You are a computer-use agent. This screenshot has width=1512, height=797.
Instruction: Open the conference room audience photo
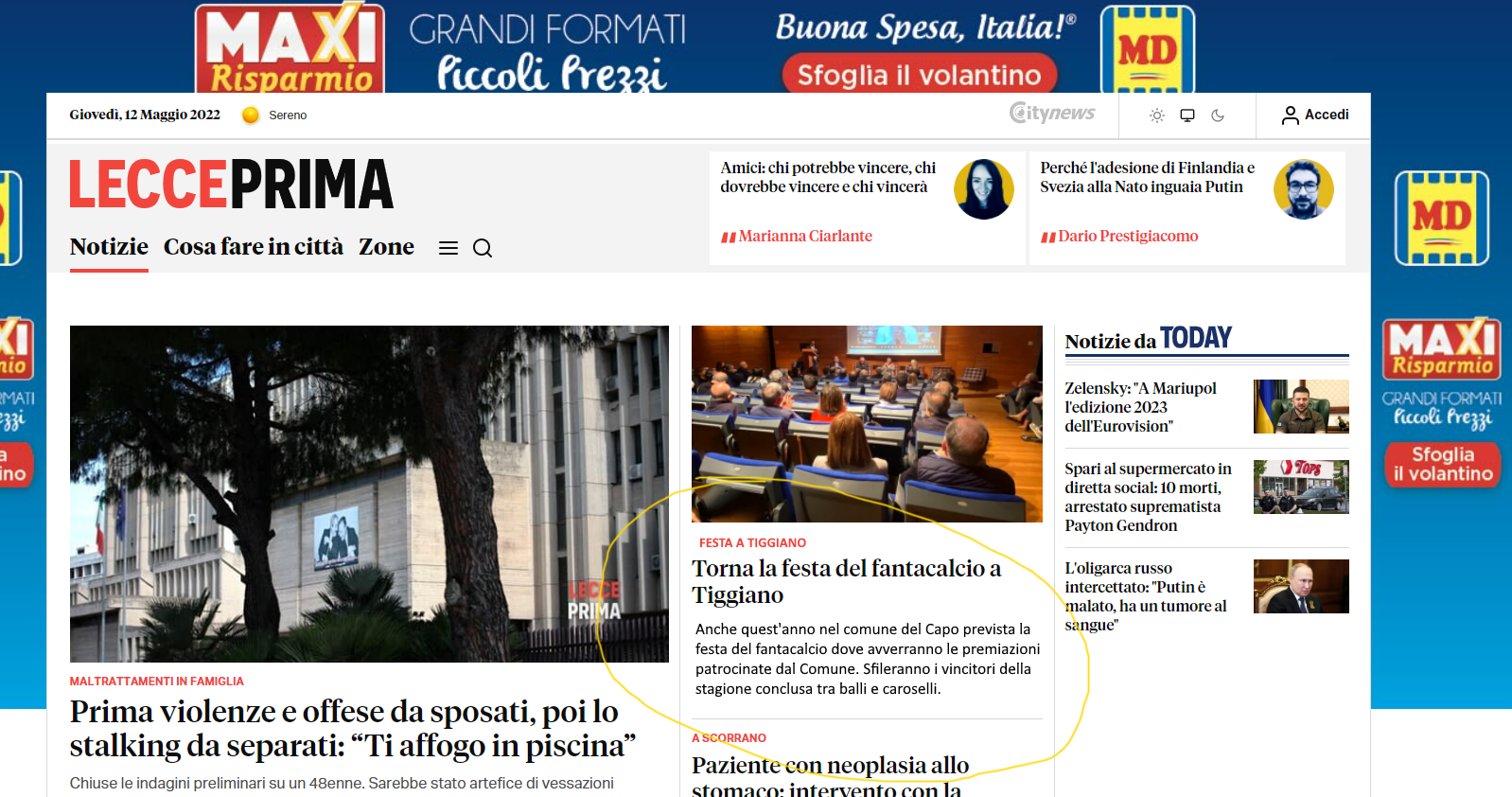867,424
